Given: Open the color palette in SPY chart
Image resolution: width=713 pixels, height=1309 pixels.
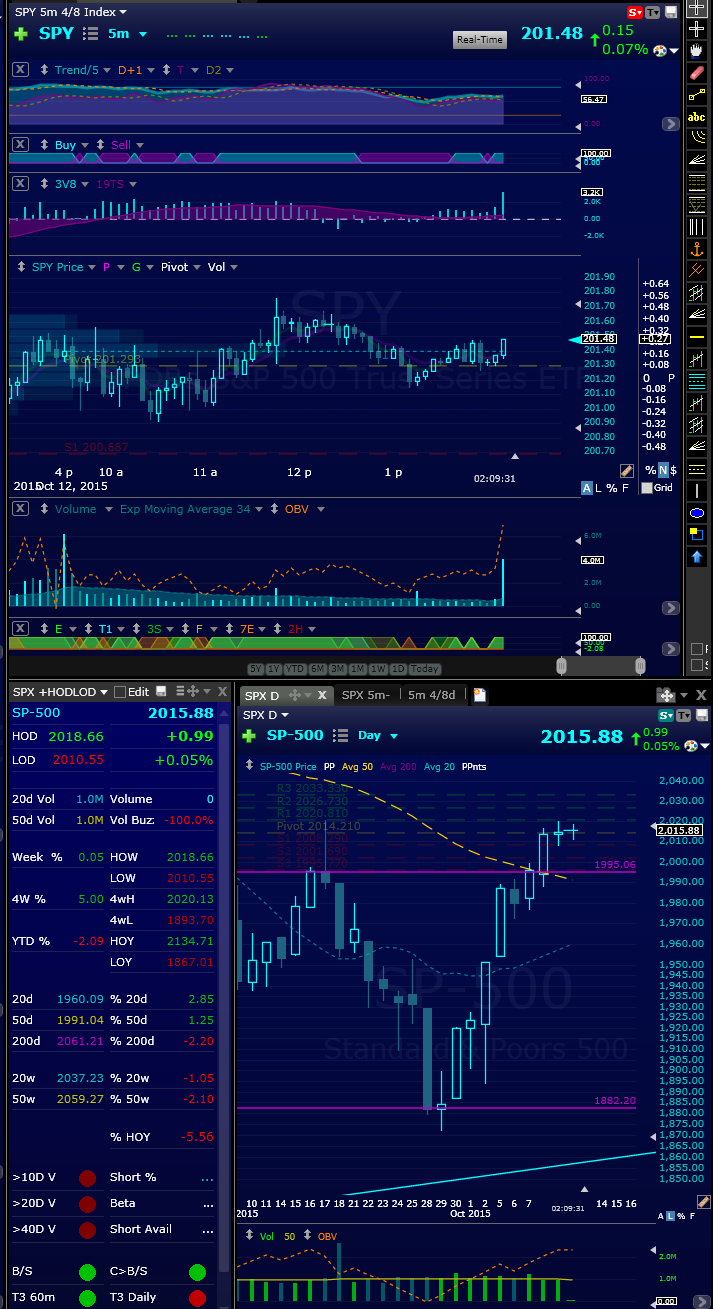Looking at the screenshot, I should pyautogui.click(x=660, y=50).
